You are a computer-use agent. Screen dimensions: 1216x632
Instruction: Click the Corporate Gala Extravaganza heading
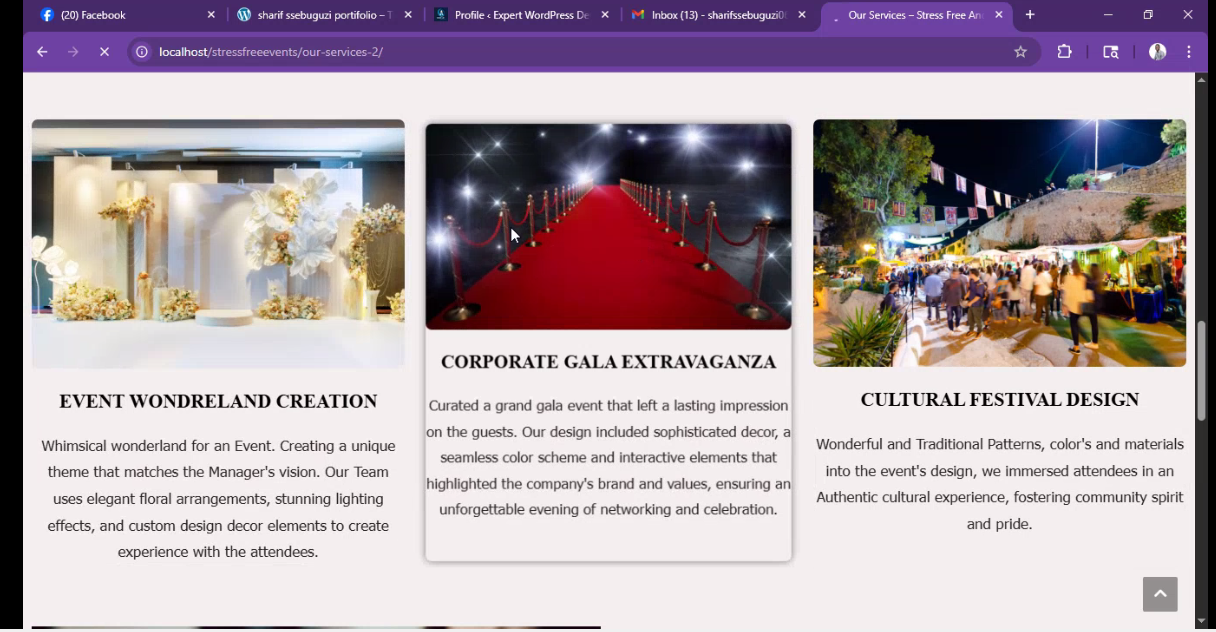608,362
